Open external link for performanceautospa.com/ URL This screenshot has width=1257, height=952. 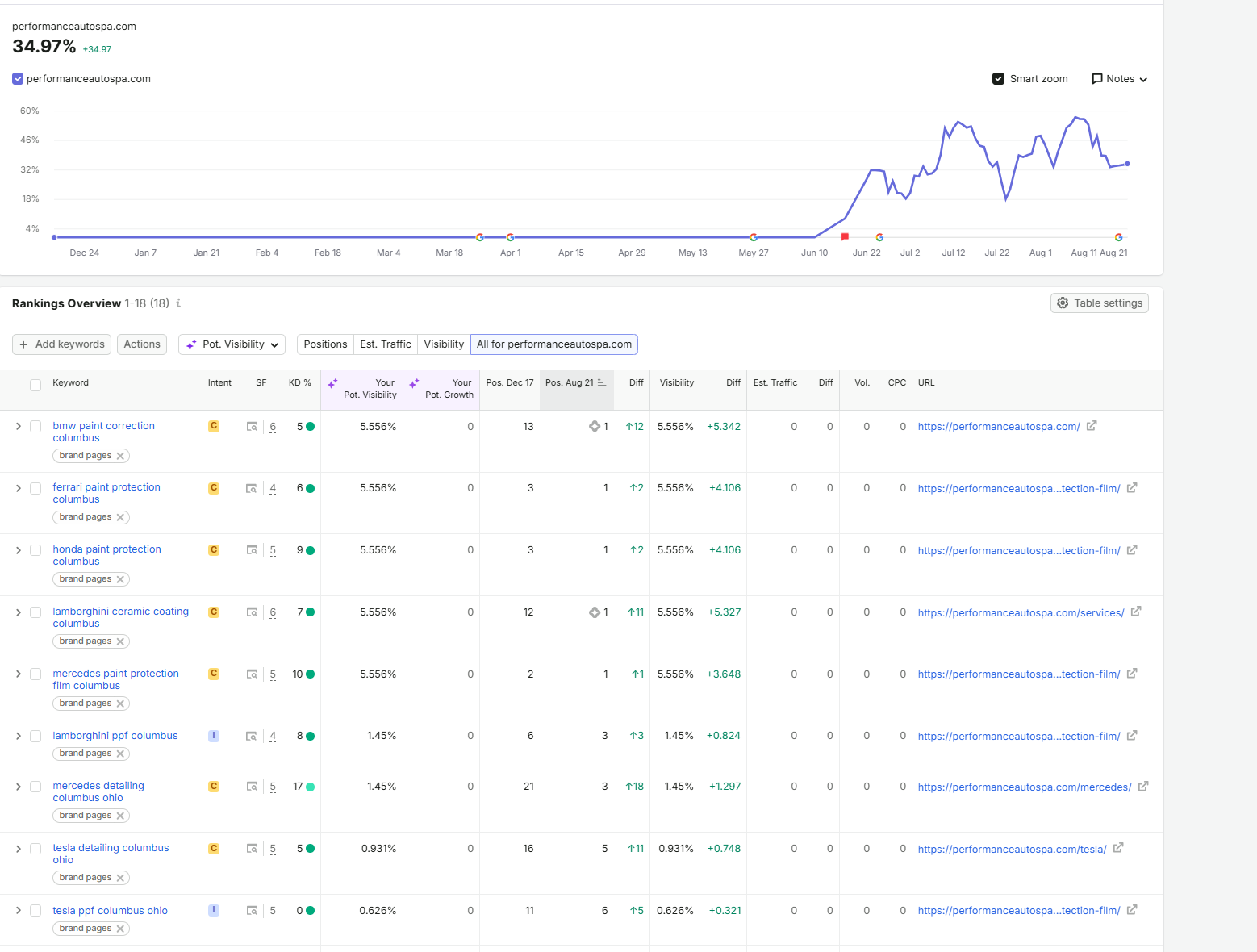click(1092, 426)
